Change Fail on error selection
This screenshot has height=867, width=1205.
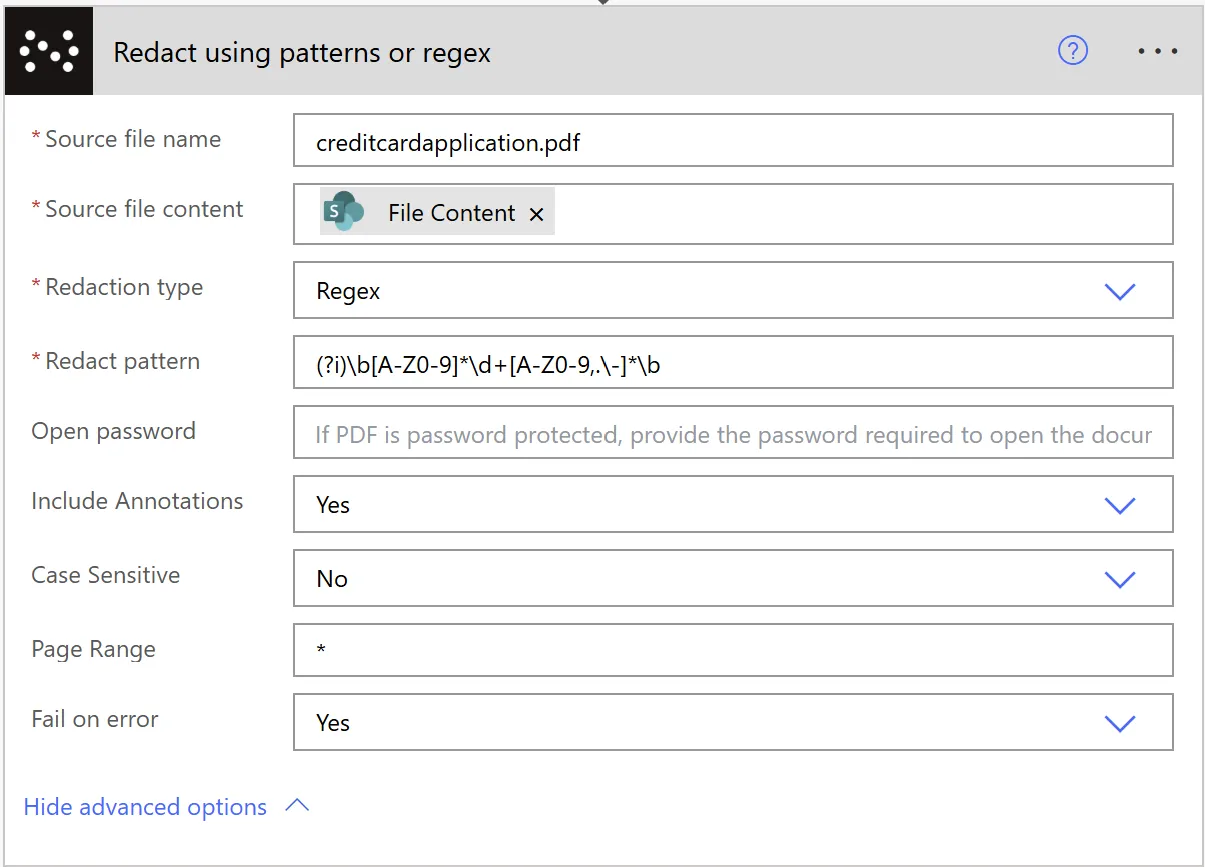pyautogui.click(x=733, y=723)
